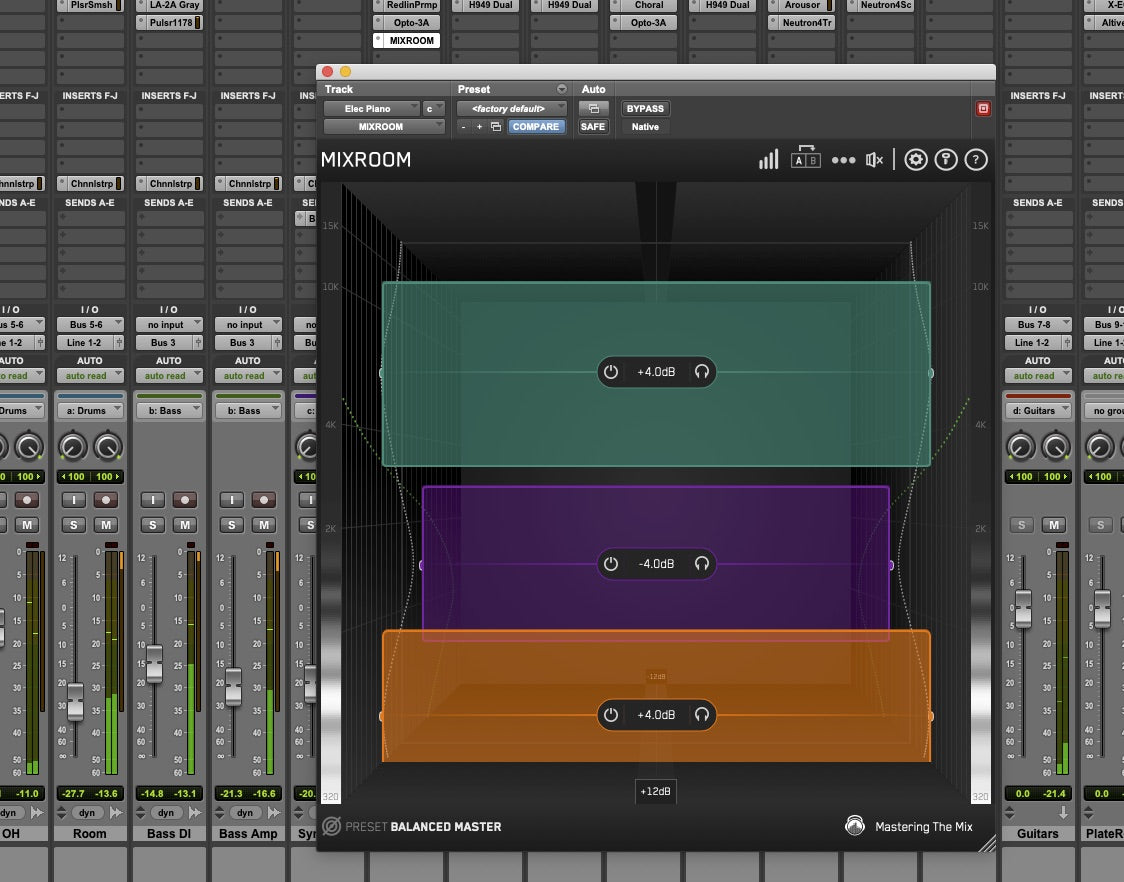Open the Elec Piano track selector
The width and height of the screenshot is (1124, 882).
[x=371, y=108]
